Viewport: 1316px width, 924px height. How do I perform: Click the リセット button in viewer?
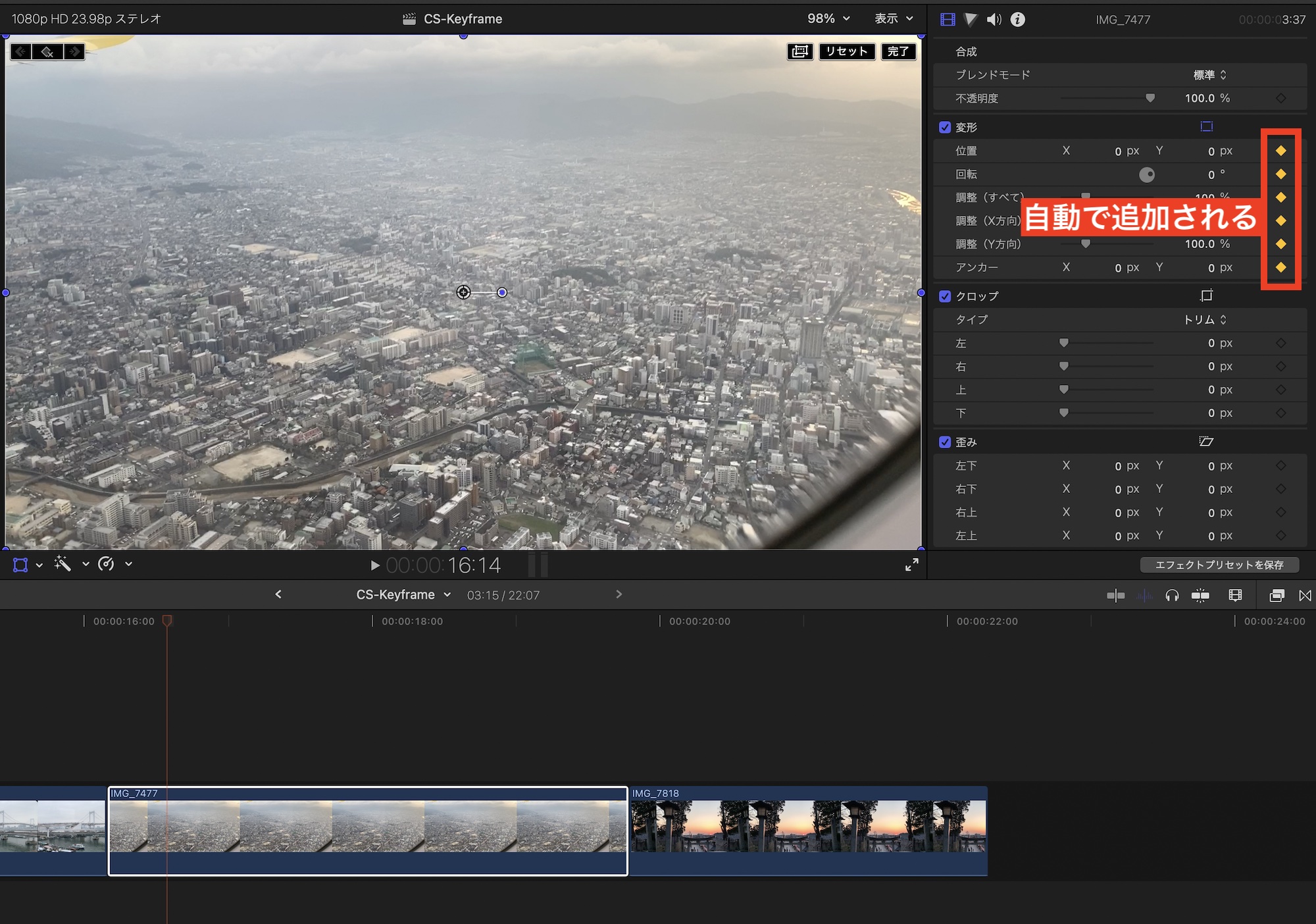click(x=847, y=51)
